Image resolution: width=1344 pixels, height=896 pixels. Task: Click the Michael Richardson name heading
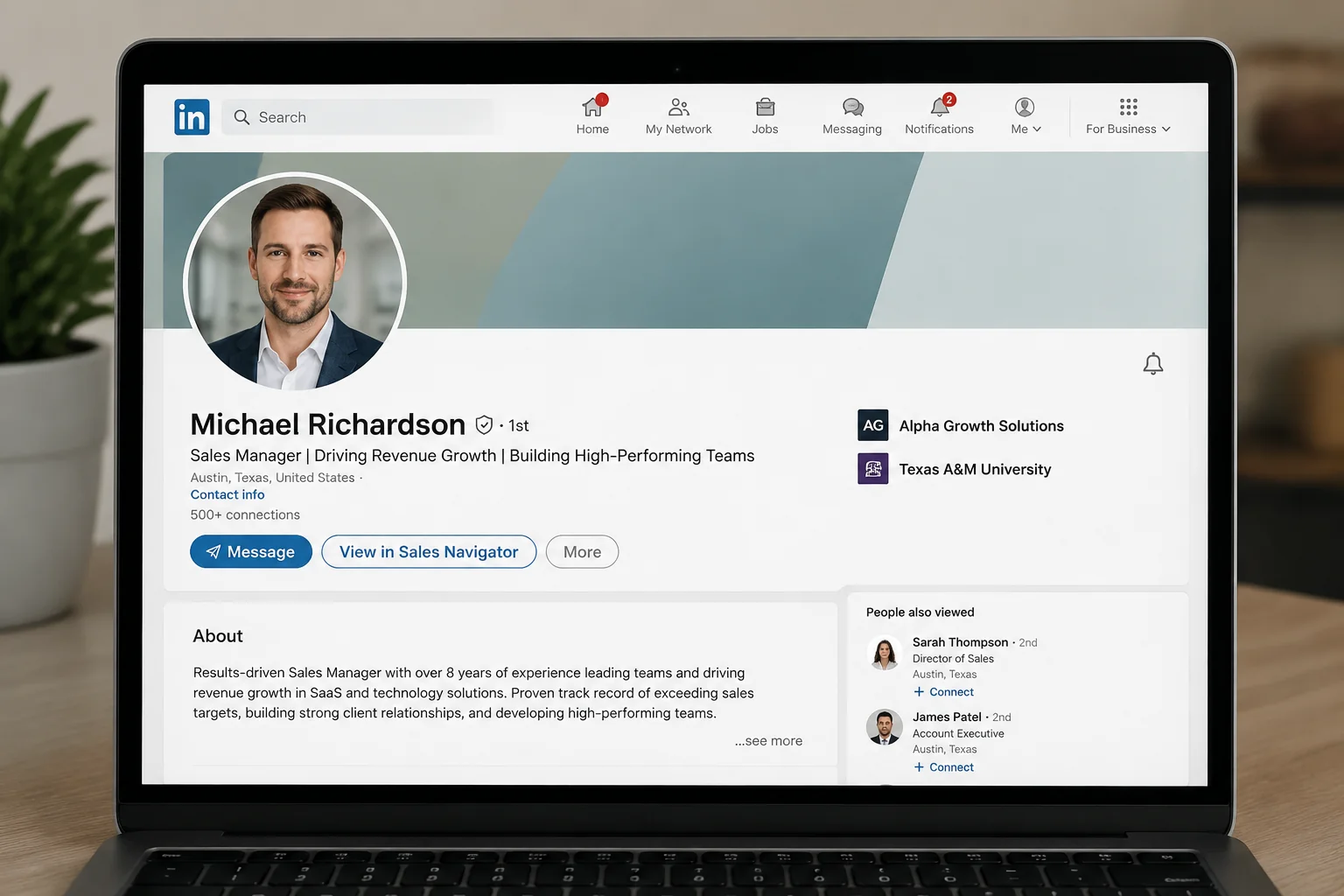click(328, 424)
